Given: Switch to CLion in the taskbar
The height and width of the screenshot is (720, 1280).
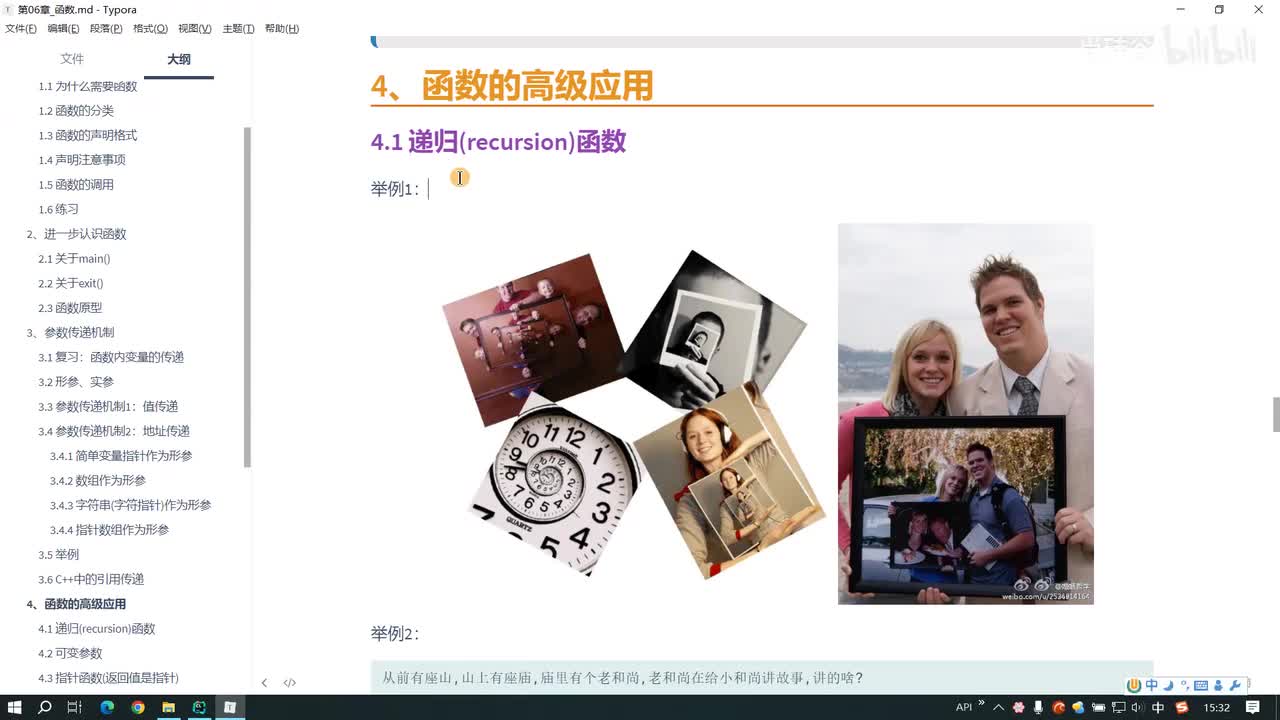Looking at the screenshot, I should click(199, 707).
